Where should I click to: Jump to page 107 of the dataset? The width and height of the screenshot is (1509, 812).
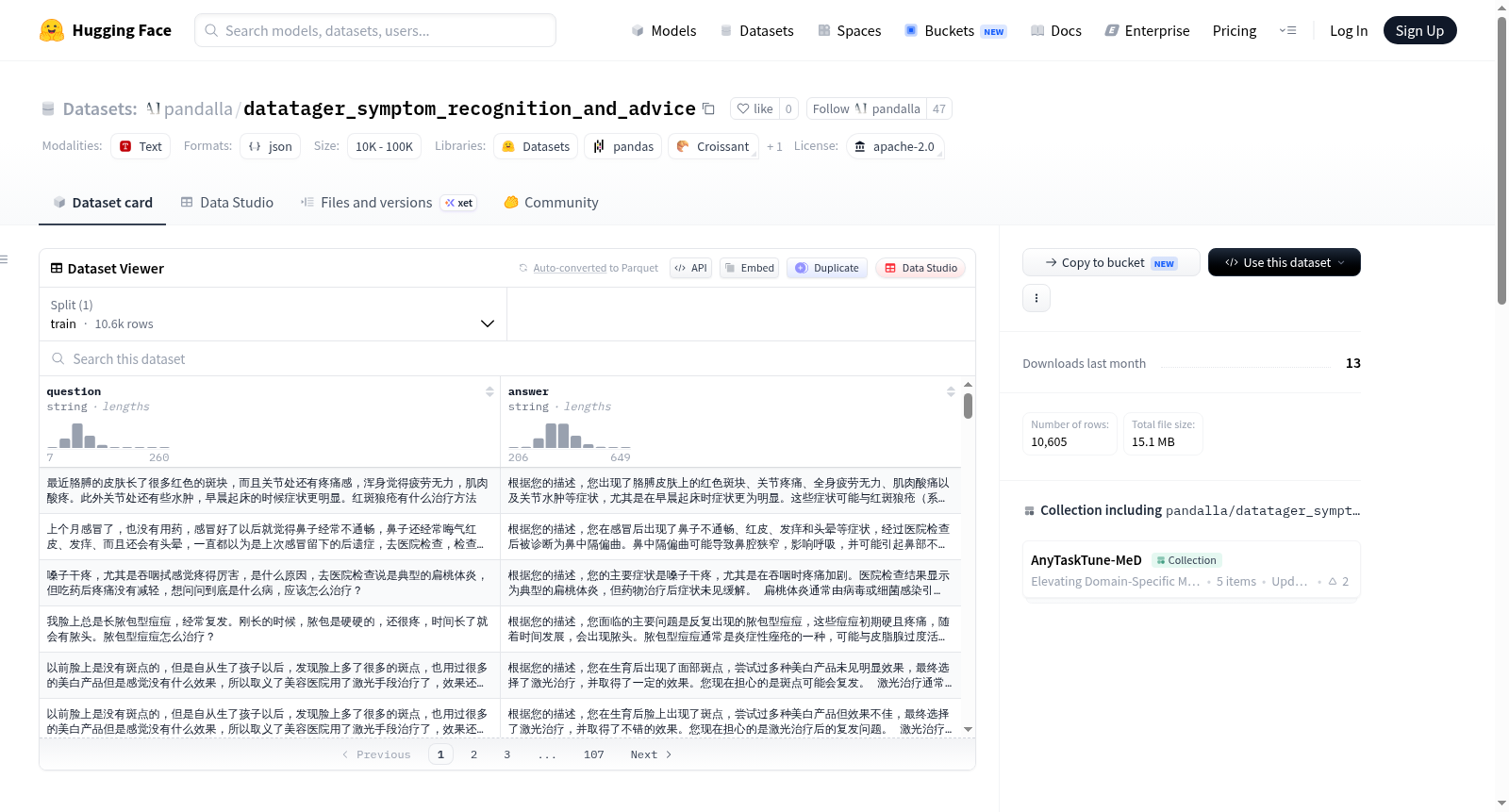tap(593, 754)
